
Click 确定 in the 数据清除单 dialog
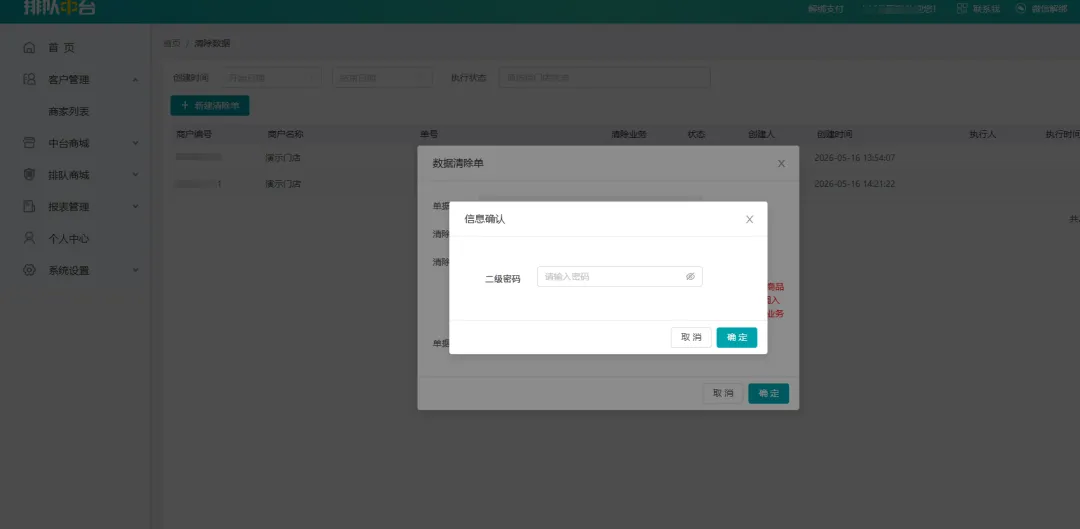768,393
